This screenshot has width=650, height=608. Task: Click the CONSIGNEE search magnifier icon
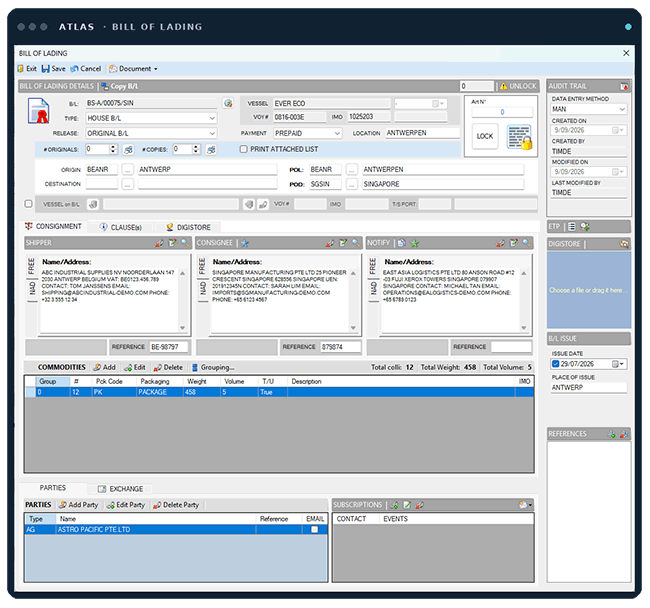[x=356, y=243]
